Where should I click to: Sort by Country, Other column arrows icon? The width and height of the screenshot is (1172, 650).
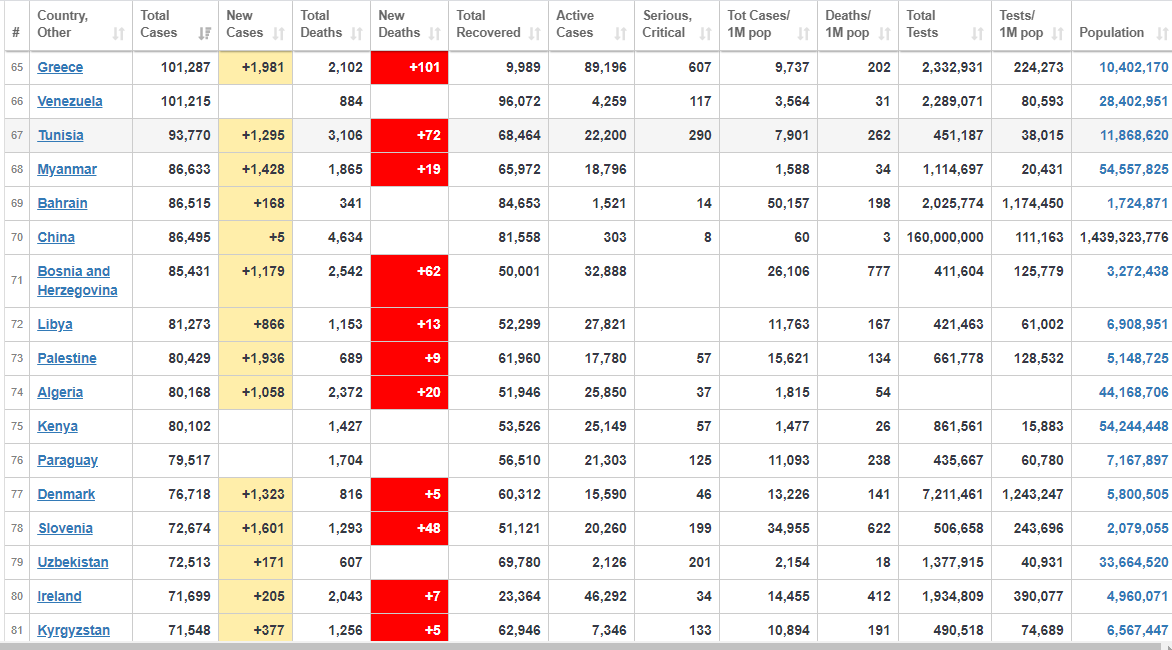click(x=118, y=34)
